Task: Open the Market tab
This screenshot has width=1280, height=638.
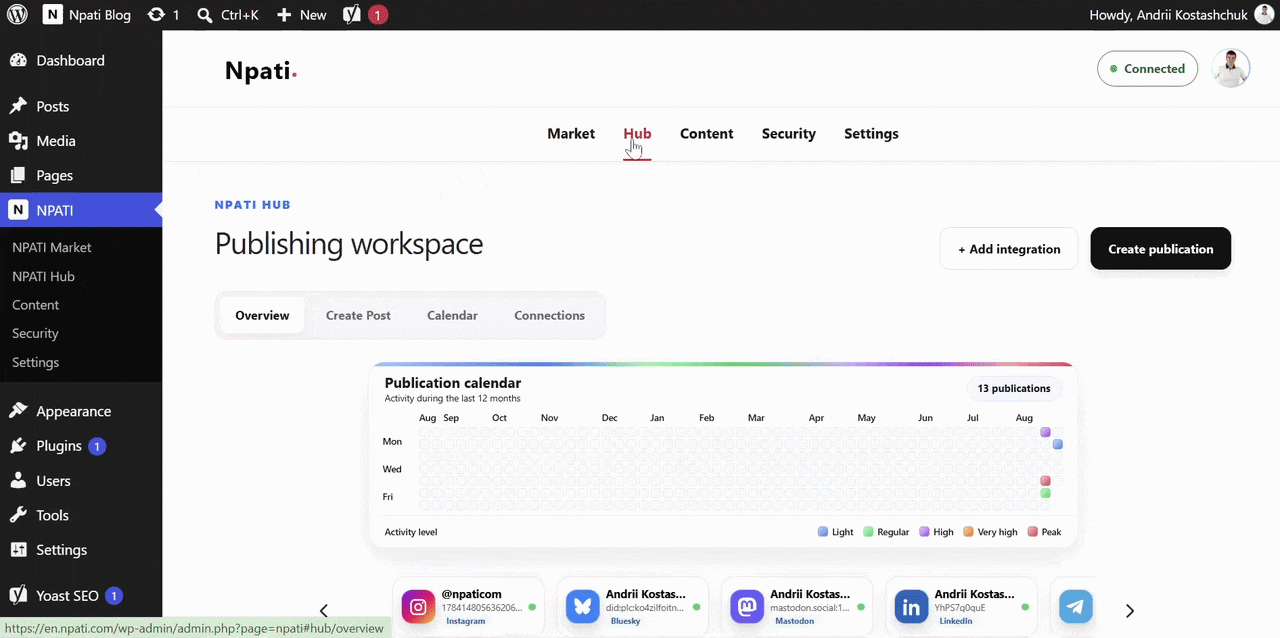Action: coord(571,134)
